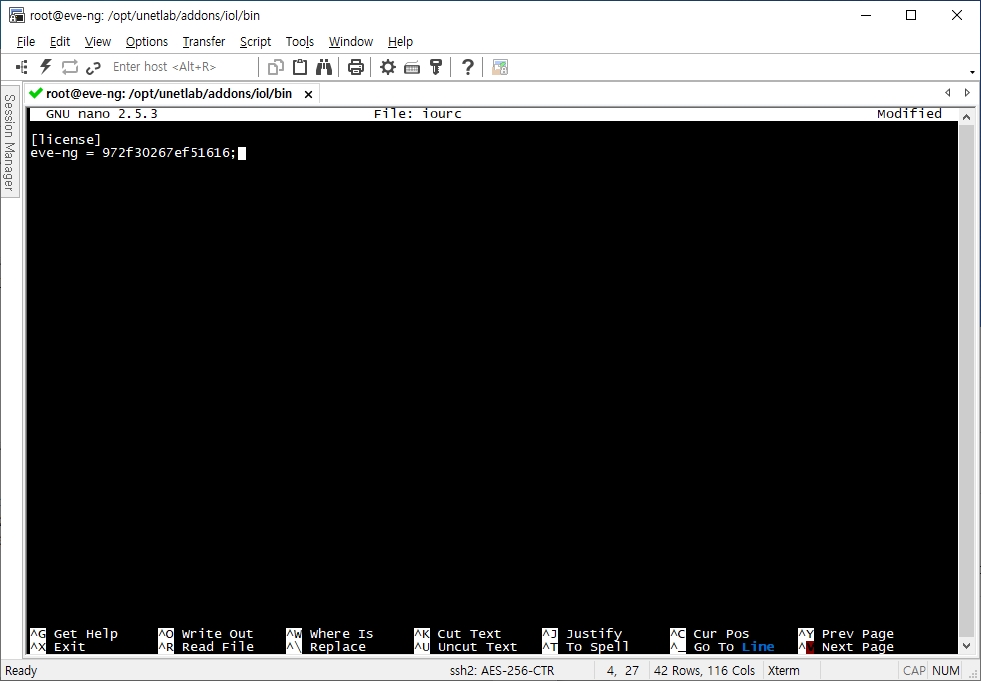The width and height of the screenshot is (981, 681).
Task: Open the Edit menu
Action: pyautogui.click(x=59, y=41)
